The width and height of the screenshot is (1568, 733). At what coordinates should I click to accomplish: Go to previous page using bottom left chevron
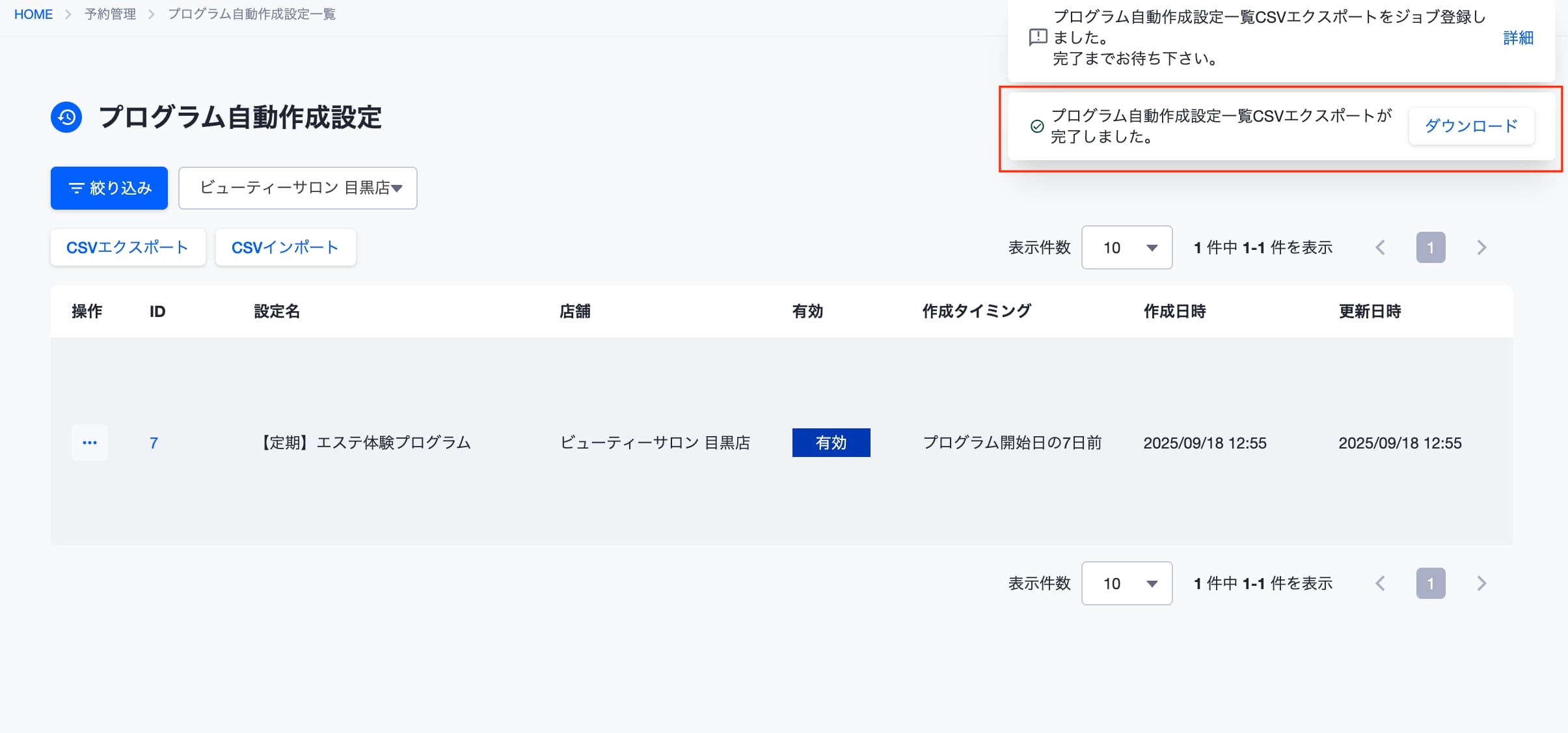coord(1380,583)
